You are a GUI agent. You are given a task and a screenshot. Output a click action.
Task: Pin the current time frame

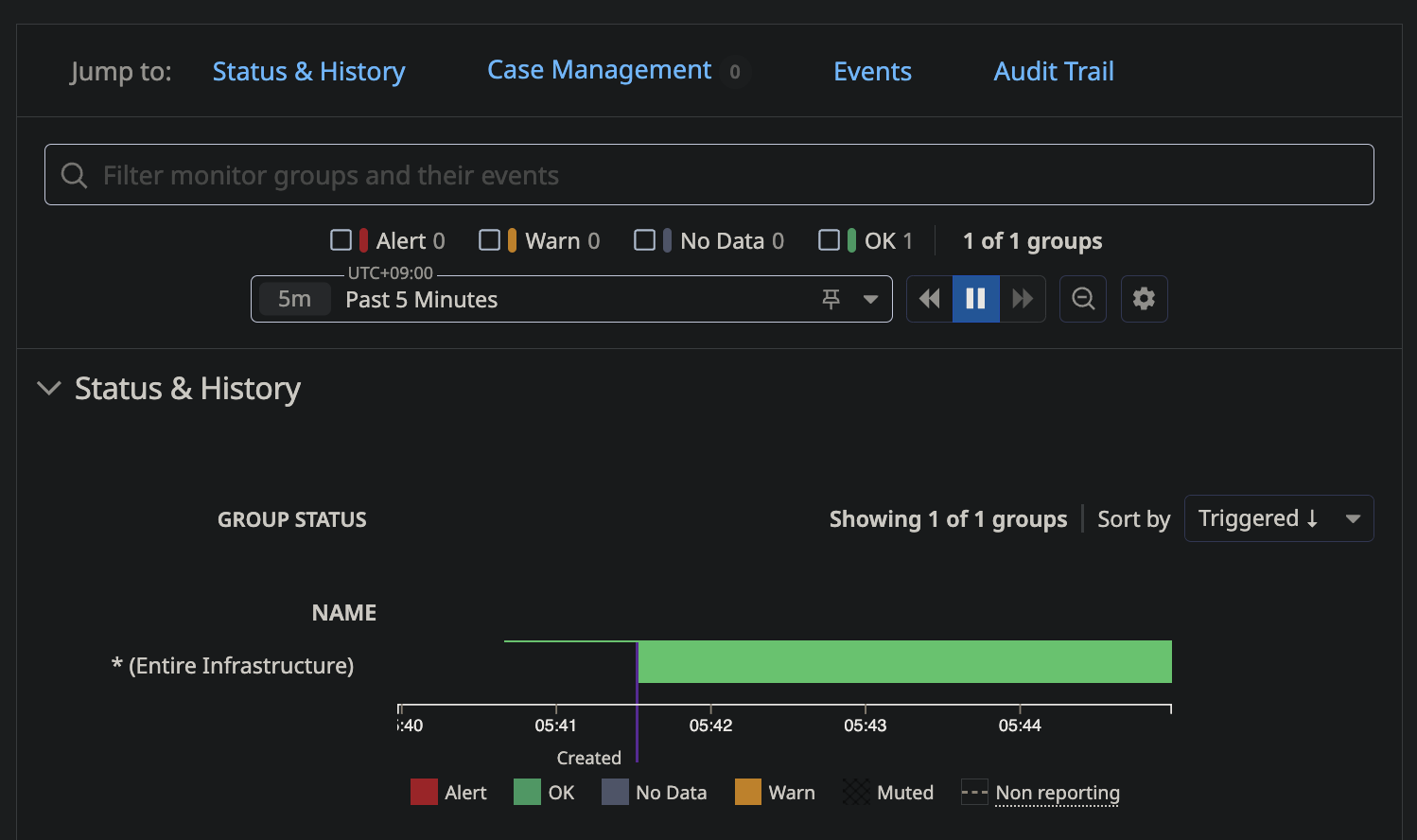pos(831,299)
